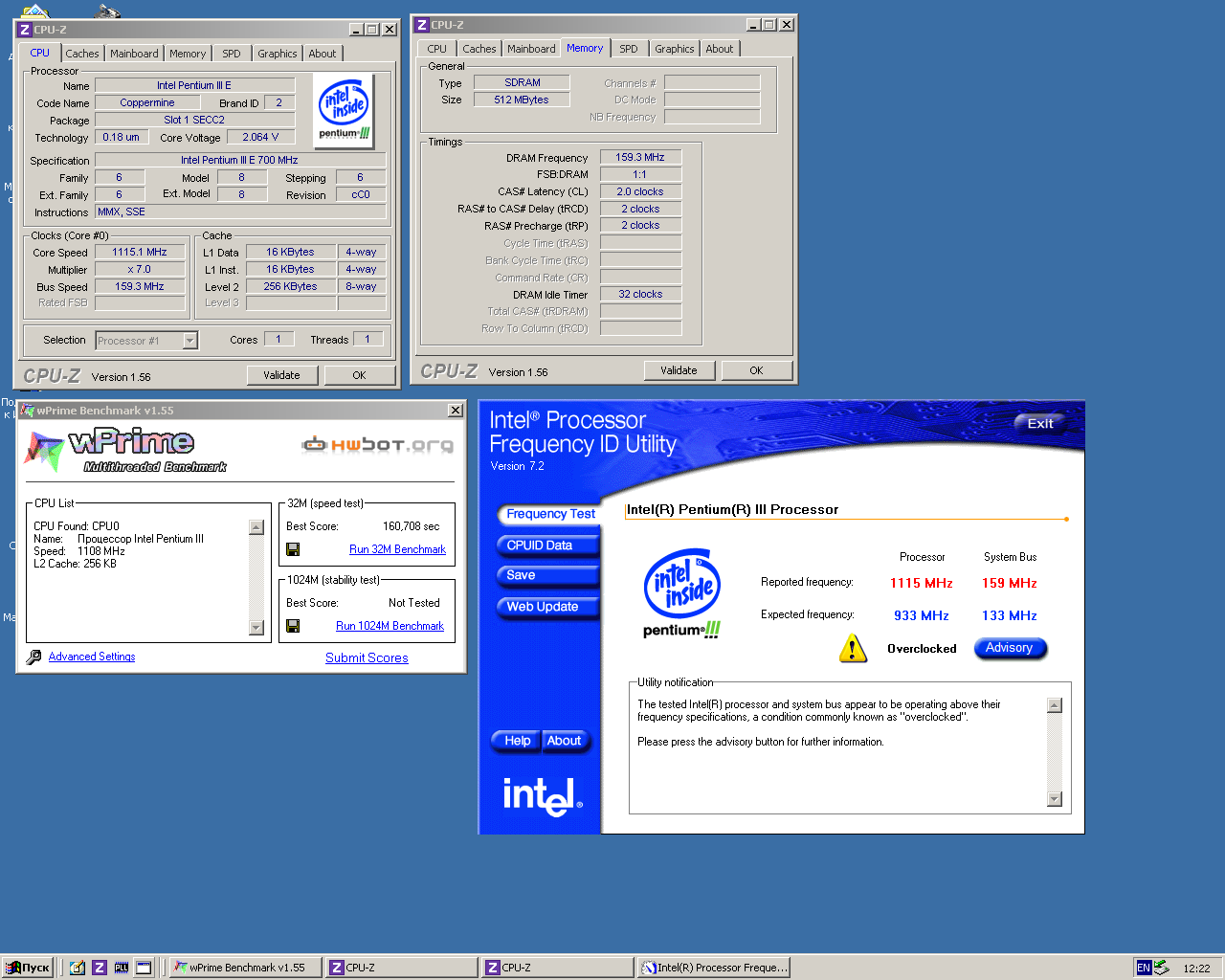Click the up arrow of the Utility notification scrollbar
Image resolution: width=1225 pixels, height=980 pixels.
click(1055, 705)
